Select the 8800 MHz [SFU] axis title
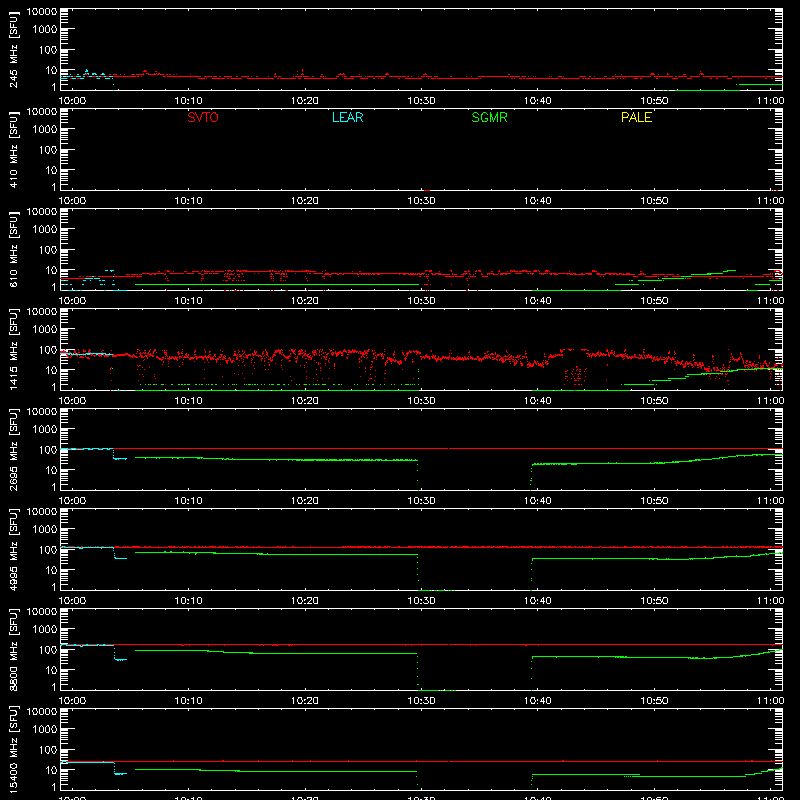The height and width of the screenshot is (800, 800). click(x=13, y=649)
